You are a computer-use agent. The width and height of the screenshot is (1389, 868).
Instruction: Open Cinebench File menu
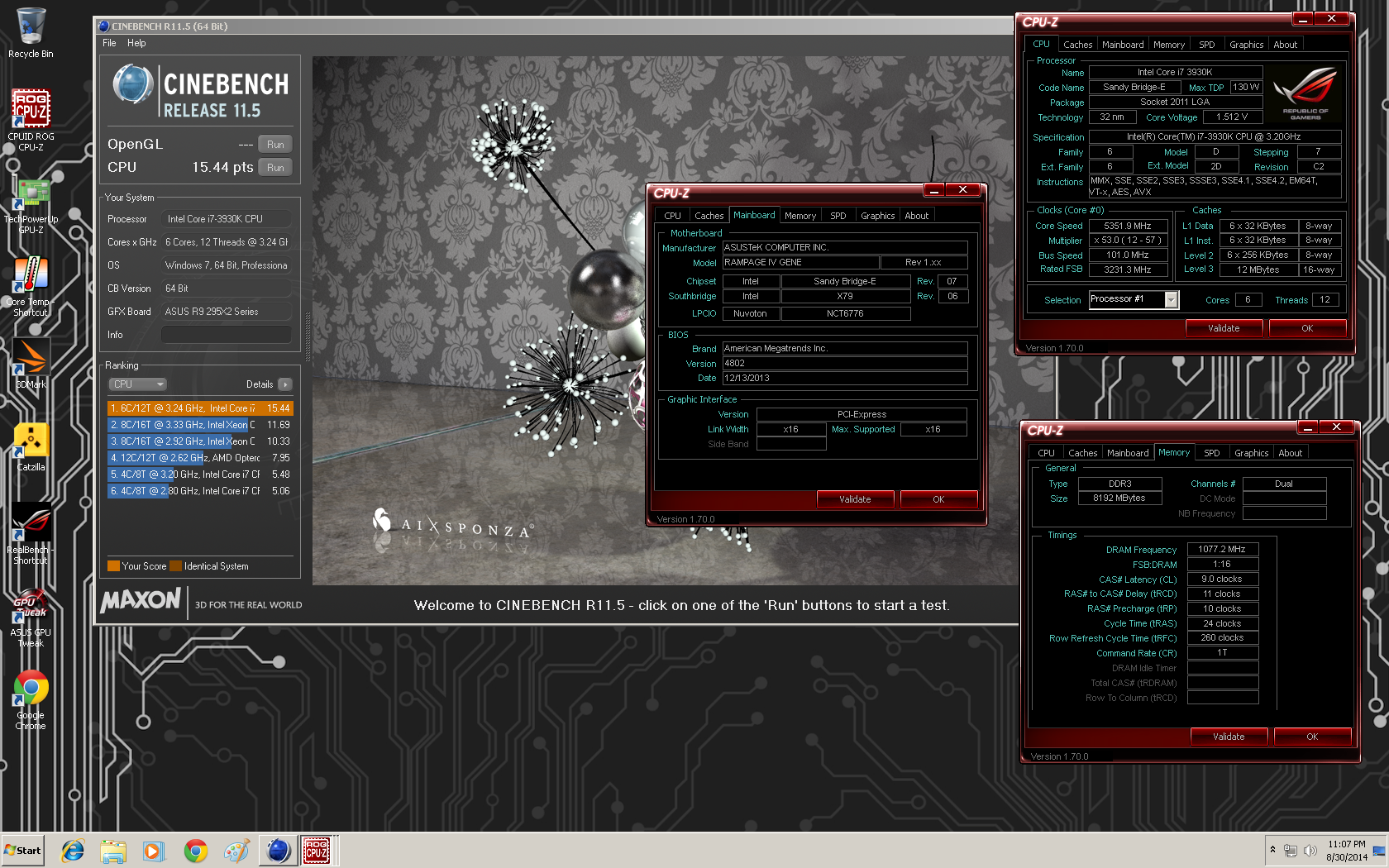click(x=109, y=43)
